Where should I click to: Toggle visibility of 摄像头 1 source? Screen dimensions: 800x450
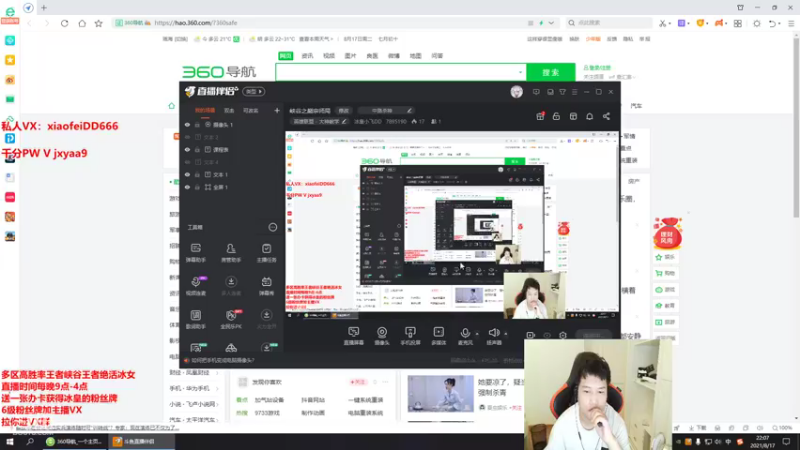tap(187, 124)
